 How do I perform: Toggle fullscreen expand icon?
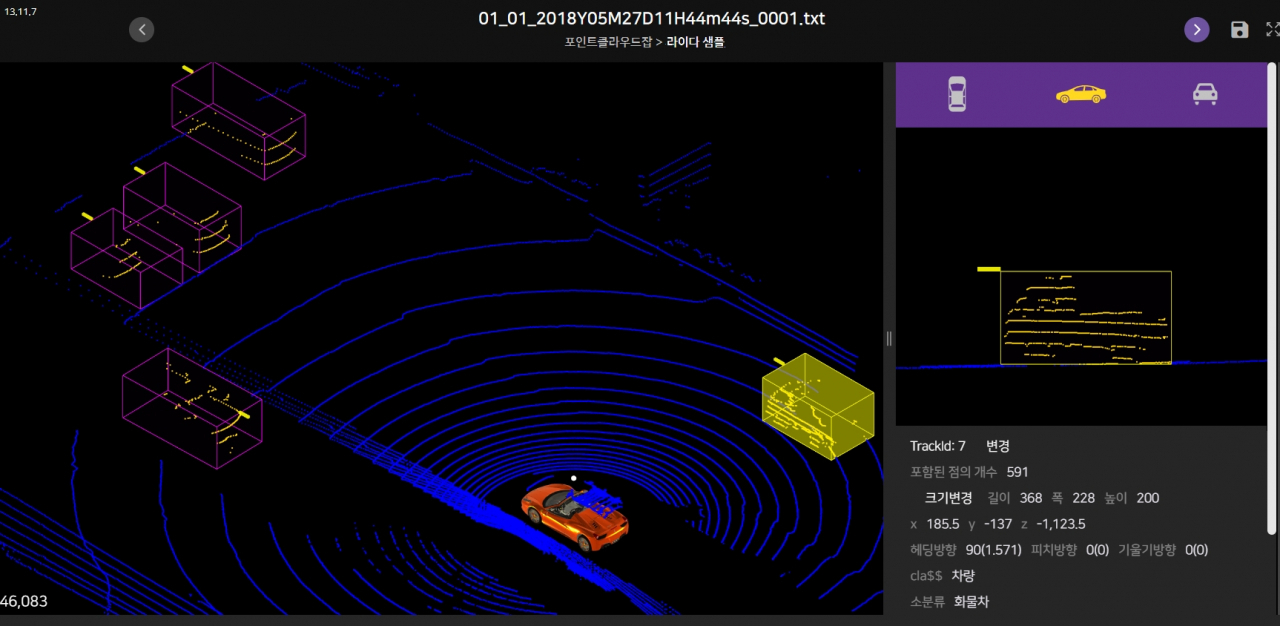click(1272, 30)
